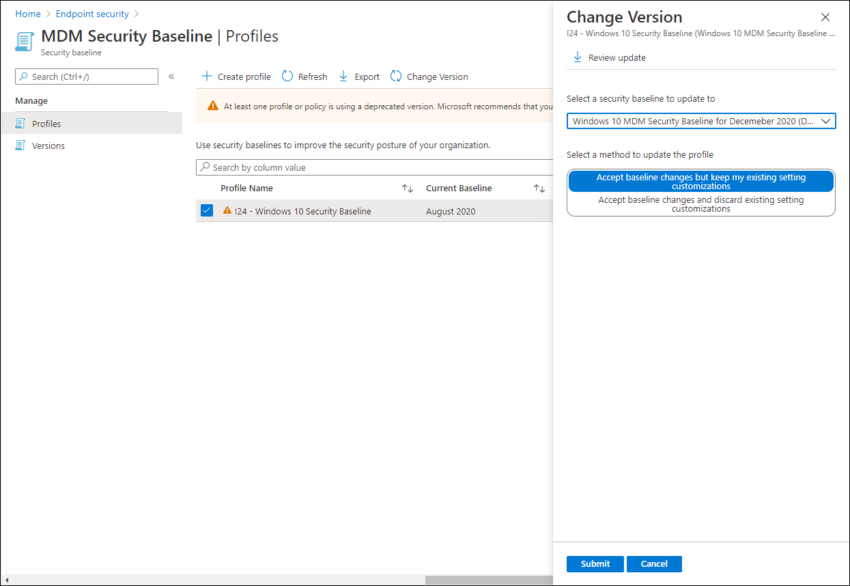Submit the version change
Screen dimensions: 850x586
coord(594,563)
